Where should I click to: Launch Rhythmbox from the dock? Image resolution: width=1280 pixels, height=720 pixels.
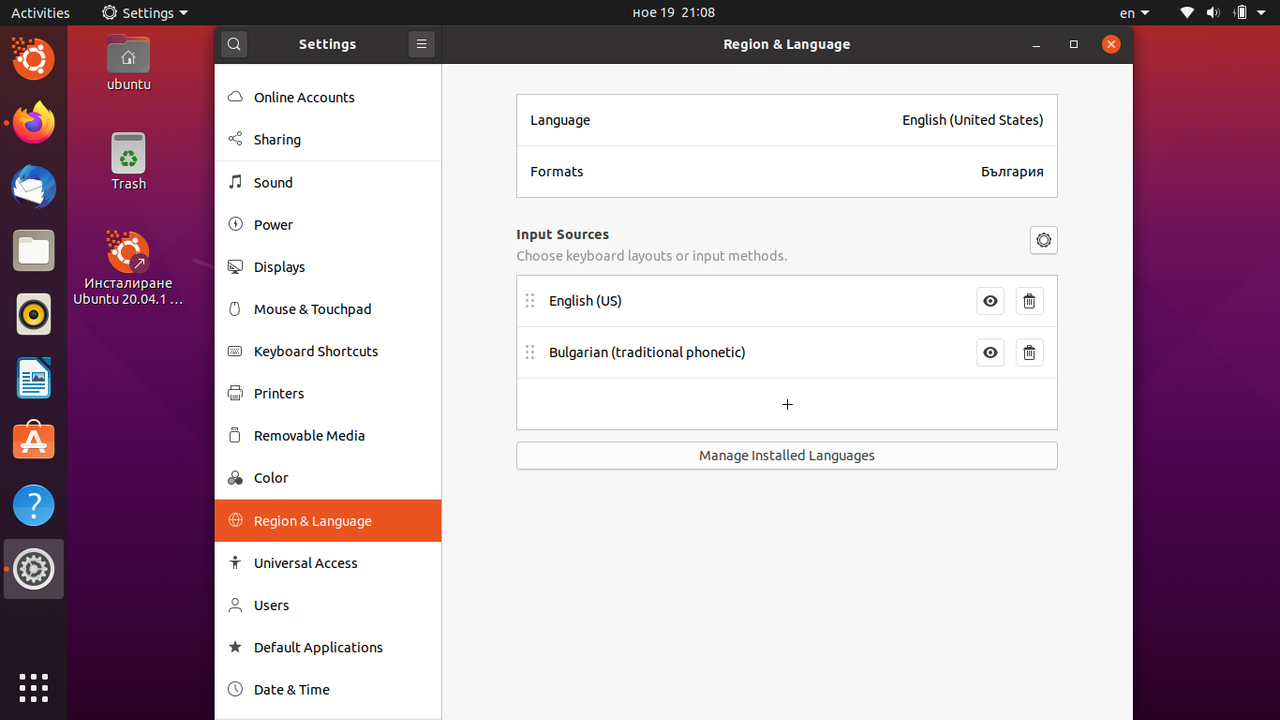(34, 315)
